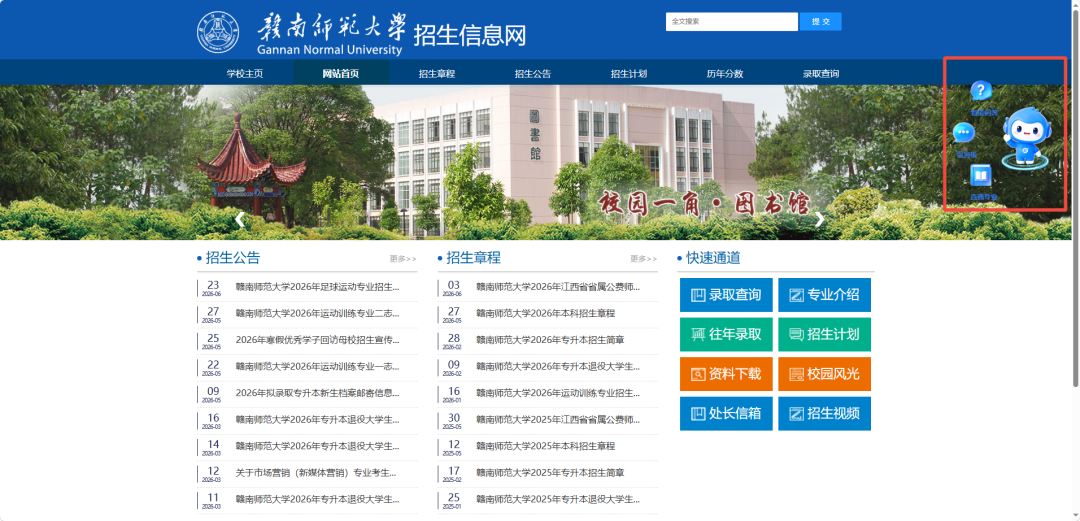Click the icon on the 往年录取 tile
The height and width of the screenshot is (521, 1080).
click(698, 335)
